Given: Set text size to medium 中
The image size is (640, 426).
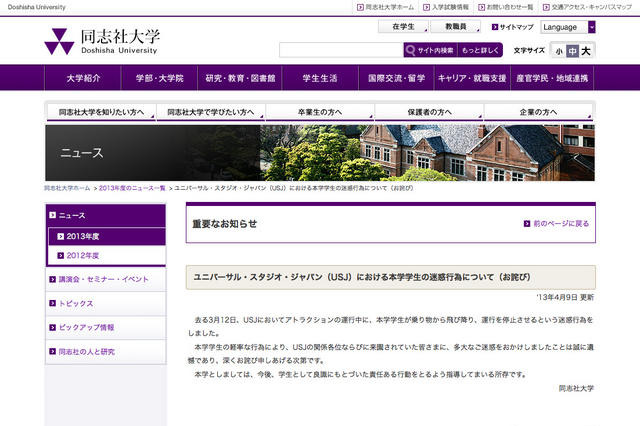Looking at the screenshot, I should click(x=572, y=51).
